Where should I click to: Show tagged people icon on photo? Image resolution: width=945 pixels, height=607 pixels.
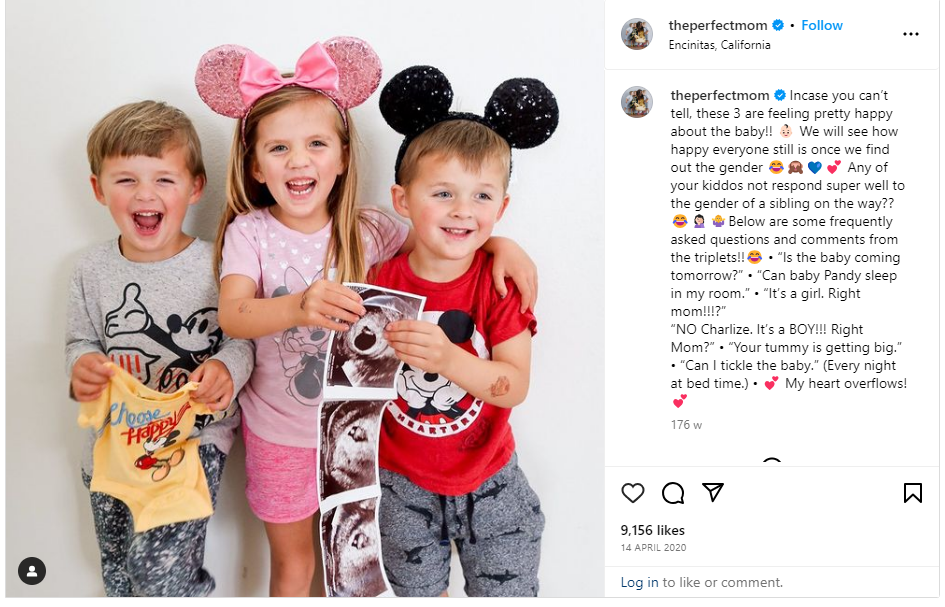(32, 571)
